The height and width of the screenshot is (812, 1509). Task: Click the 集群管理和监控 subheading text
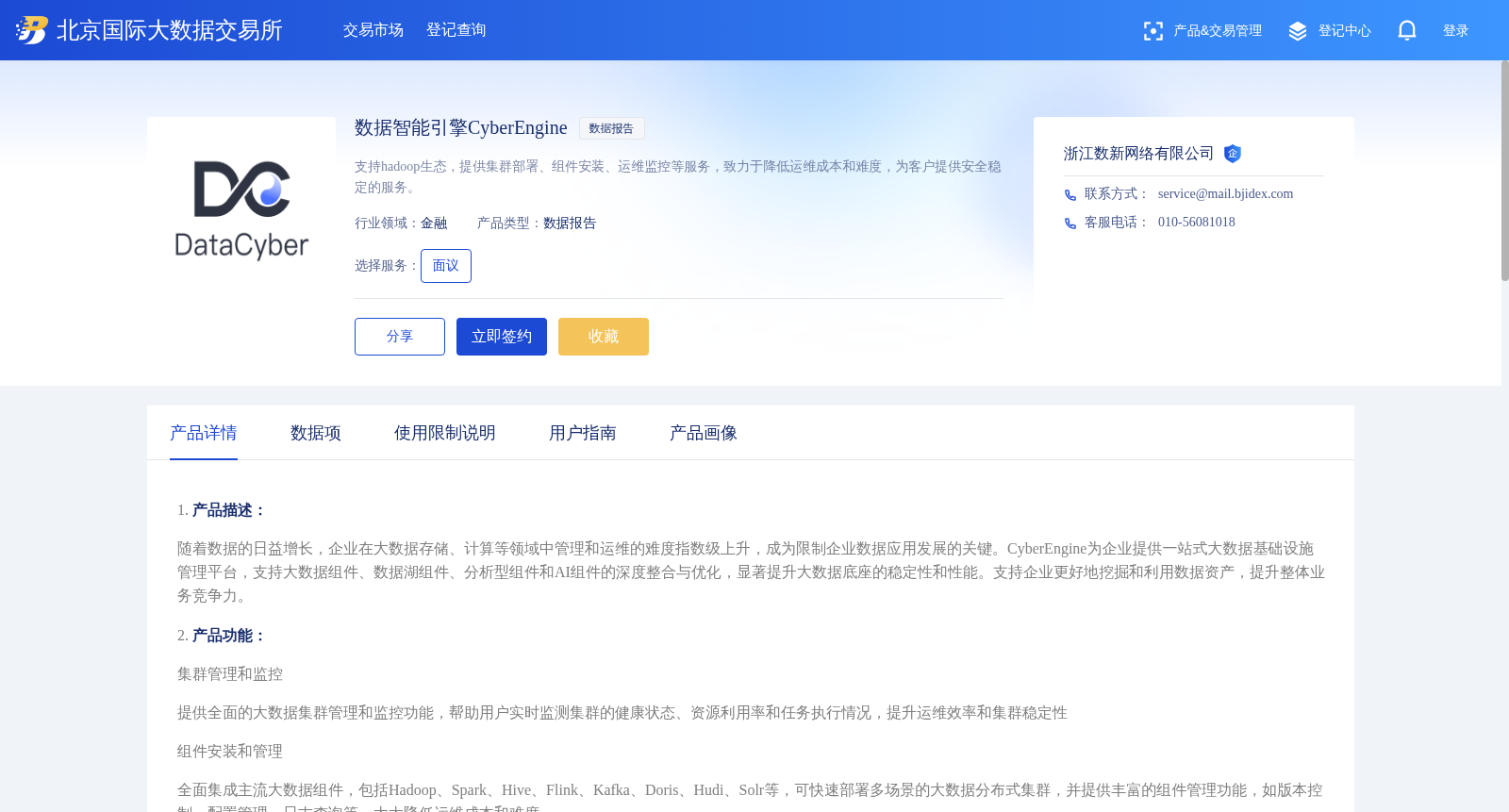pos(230,674)
